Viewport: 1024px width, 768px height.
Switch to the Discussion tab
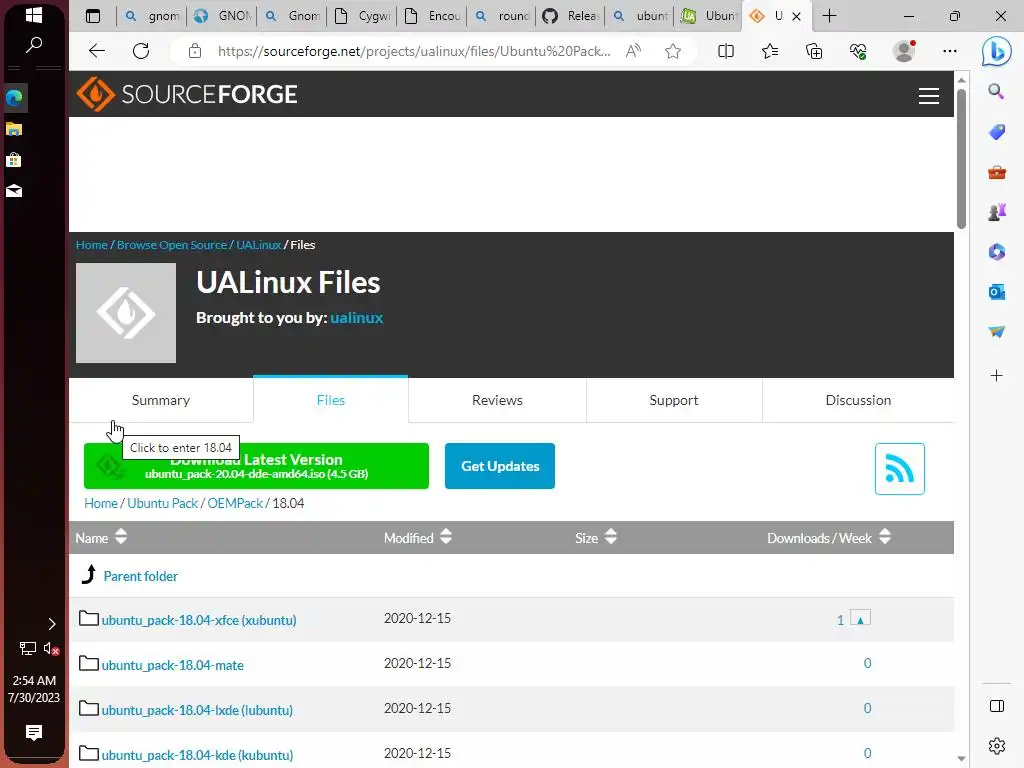tap(858, 400)
